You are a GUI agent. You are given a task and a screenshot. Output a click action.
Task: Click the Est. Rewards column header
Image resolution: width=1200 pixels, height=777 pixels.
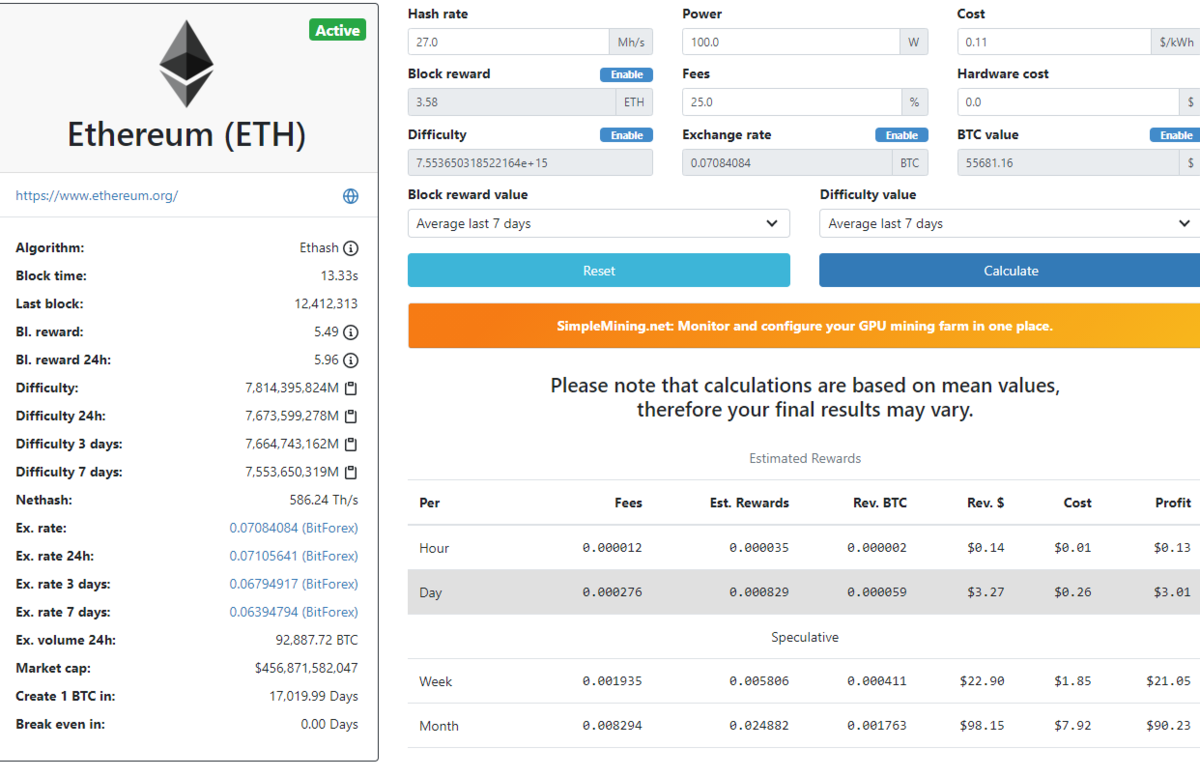coord(749,503)
